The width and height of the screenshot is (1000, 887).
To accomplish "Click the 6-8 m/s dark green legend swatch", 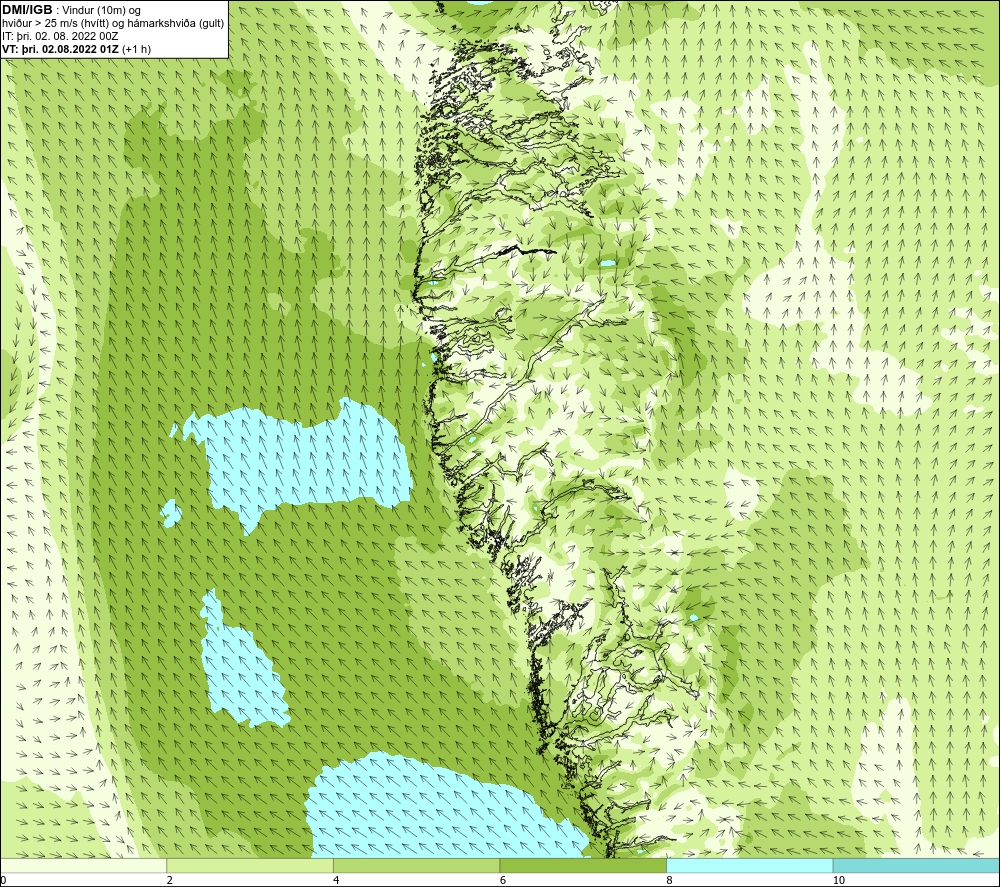I will click(583, 865).
